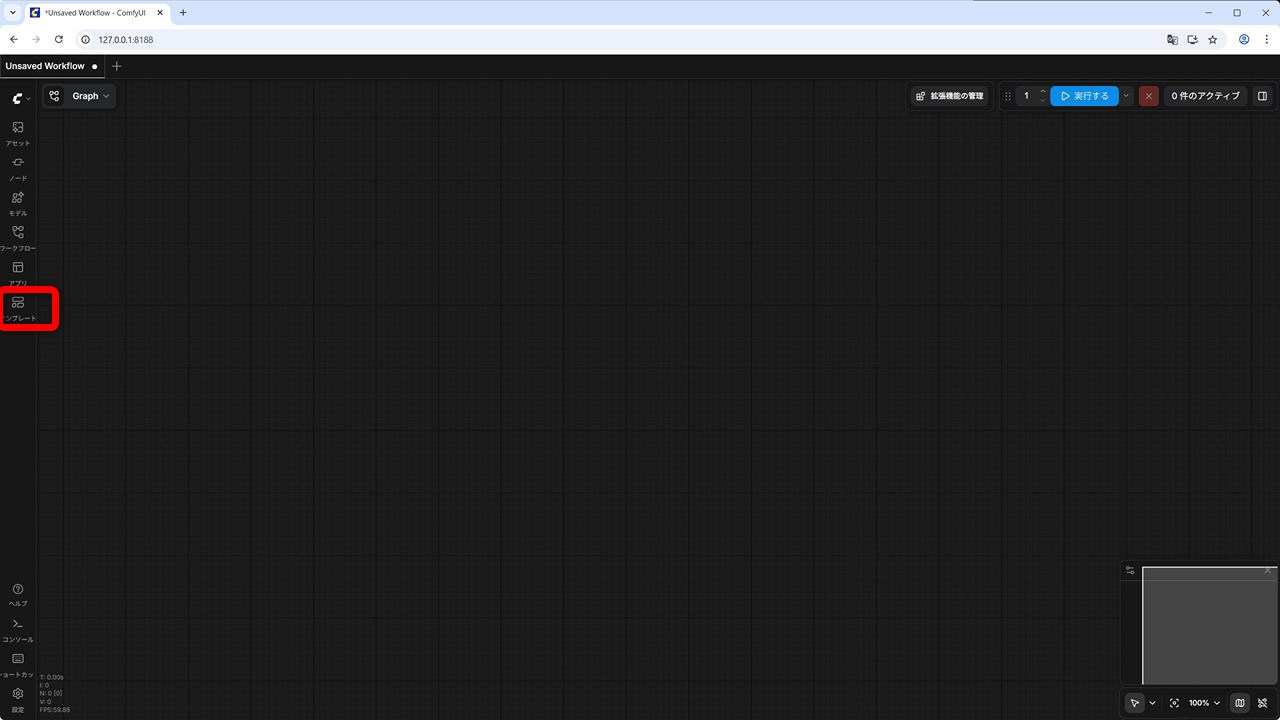Click the ヘルプ (Help) icon
The image size is (1280, 720).
click(18, 593)
